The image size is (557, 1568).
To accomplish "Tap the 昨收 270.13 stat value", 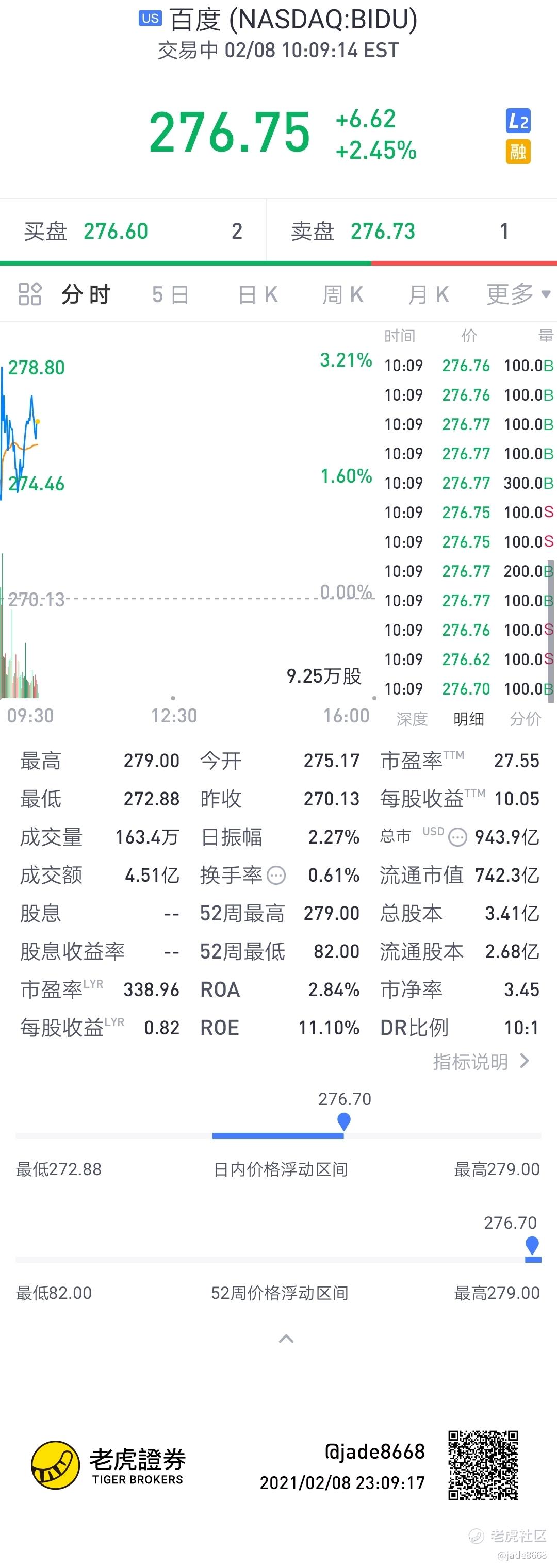I will coord(332,799).
